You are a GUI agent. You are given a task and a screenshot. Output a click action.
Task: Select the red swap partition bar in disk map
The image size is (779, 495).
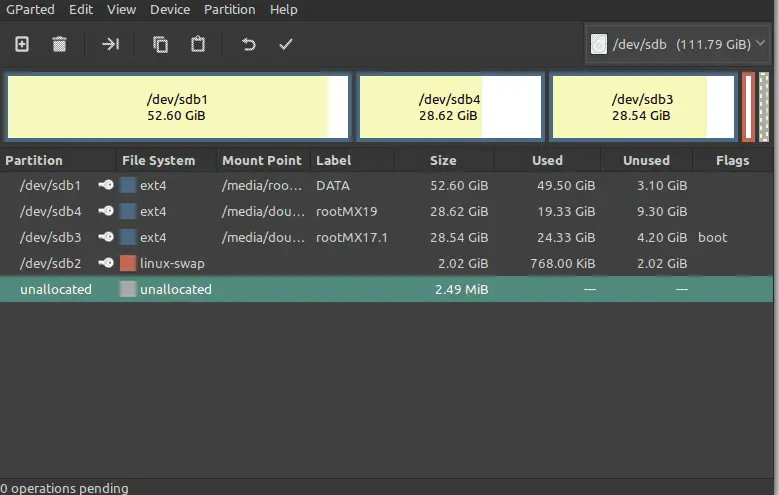748,107
